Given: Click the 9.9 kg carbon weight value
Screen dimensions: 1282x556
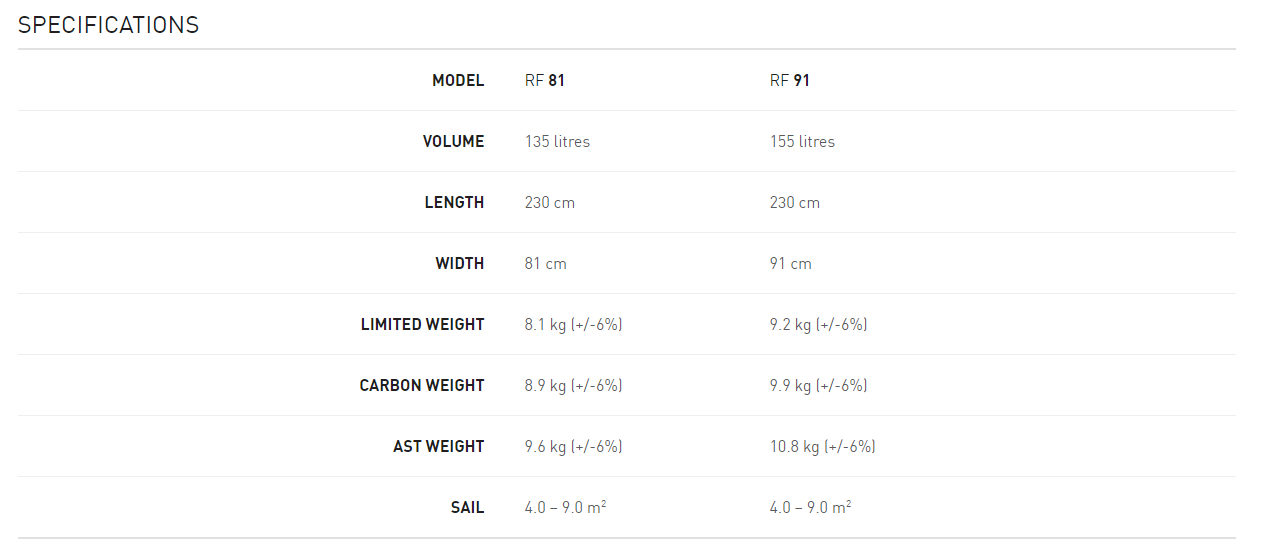Looking at the screenshot, I should point(818,385).
